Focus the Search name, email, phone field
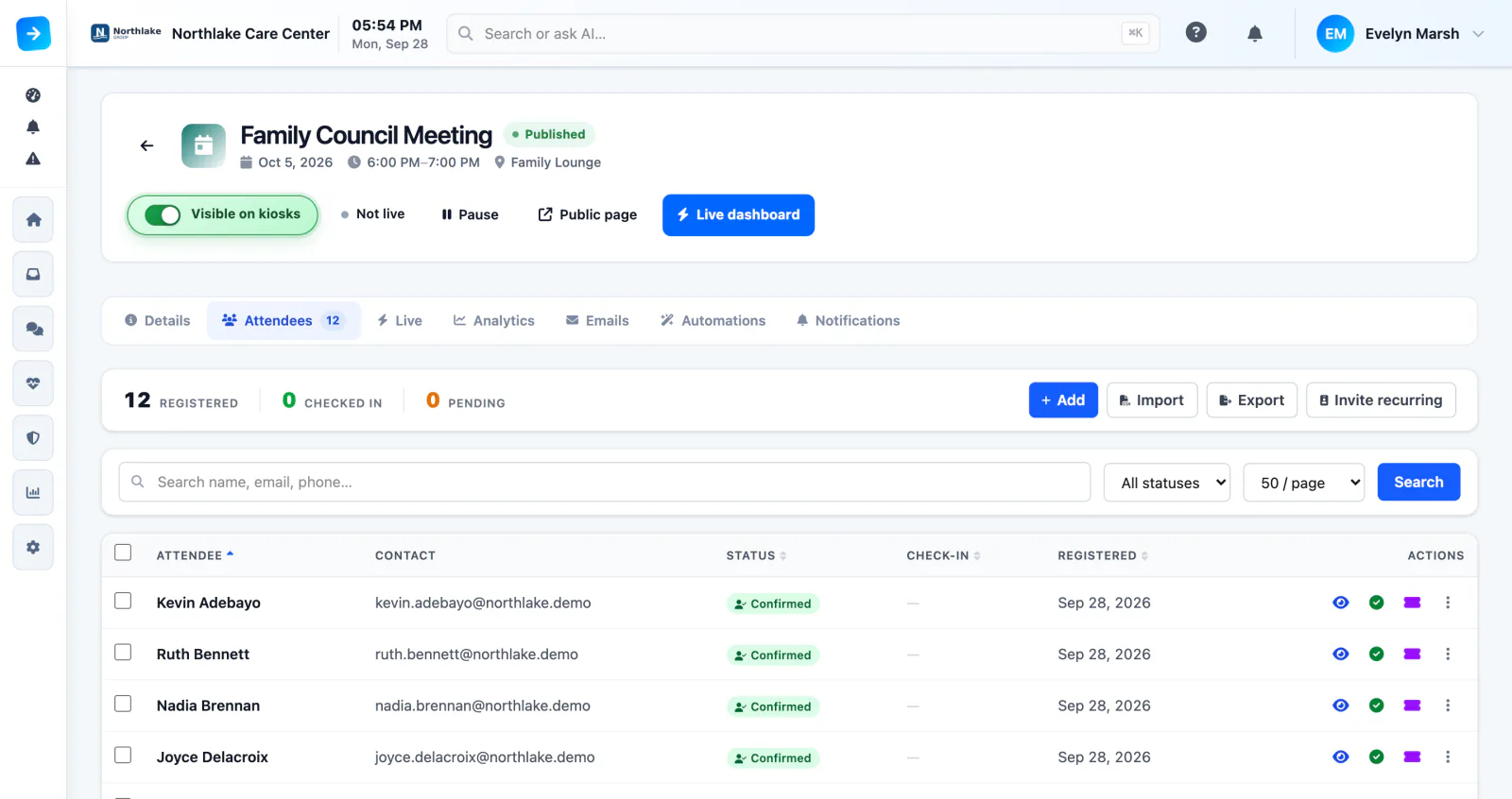 pyautogui.click(x=605, y=483)
